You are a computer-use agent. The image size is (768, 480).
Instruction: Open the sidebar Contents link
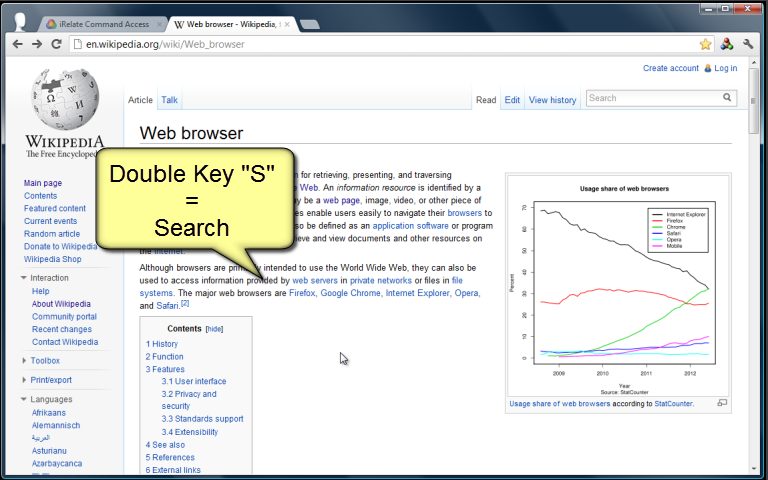[x=41, y=195]
